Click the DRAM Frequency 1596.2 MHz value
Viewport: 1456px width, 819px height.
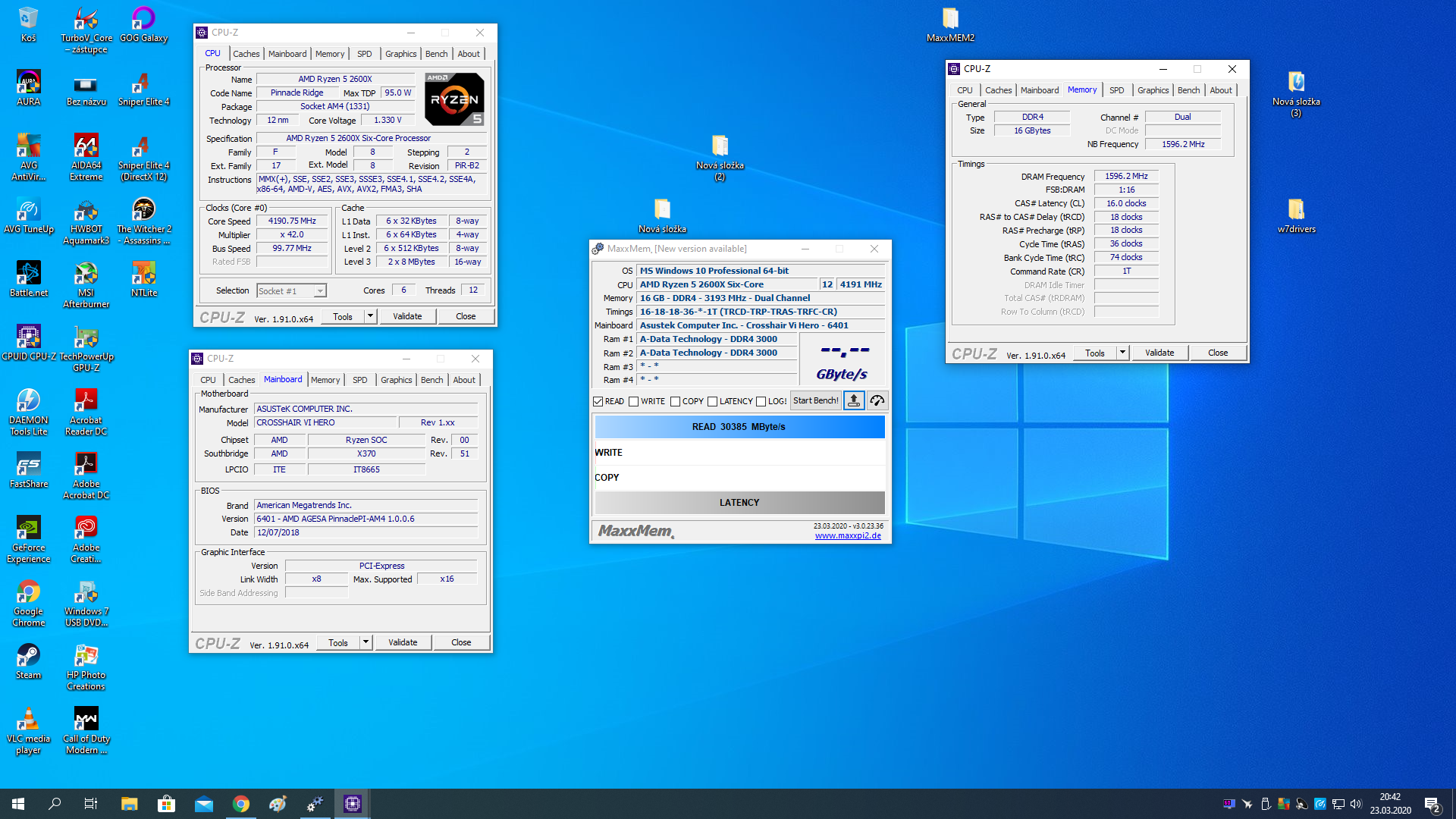click(x=1126, y=176)
